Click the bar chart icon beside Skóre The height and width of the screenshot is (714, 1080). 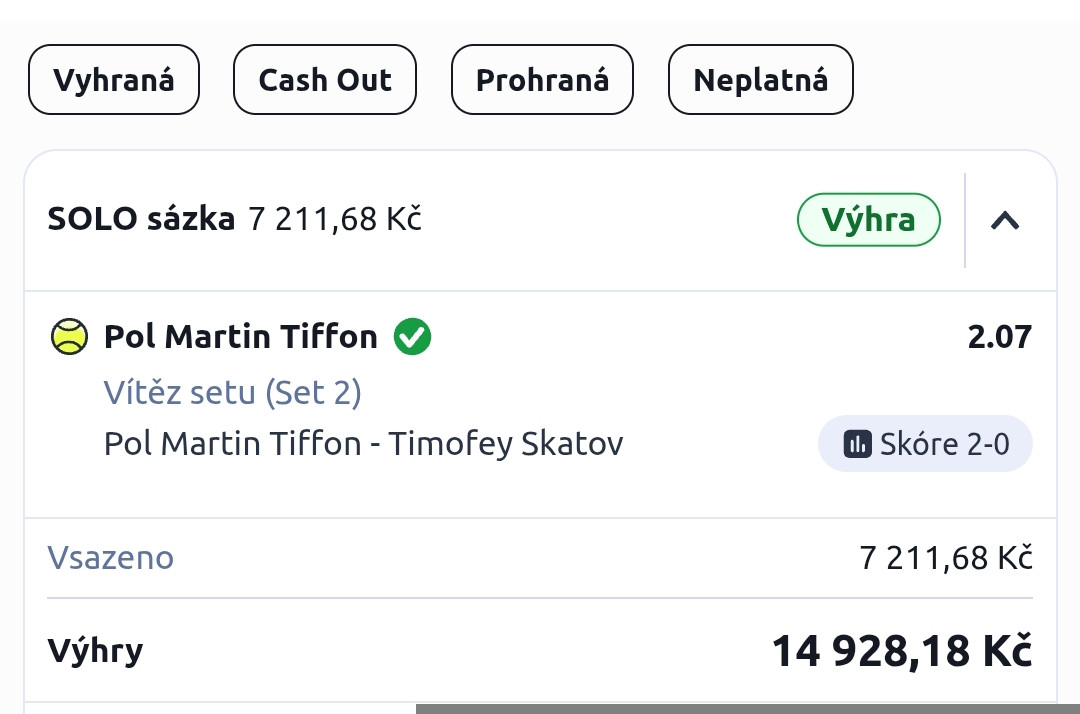857,444
